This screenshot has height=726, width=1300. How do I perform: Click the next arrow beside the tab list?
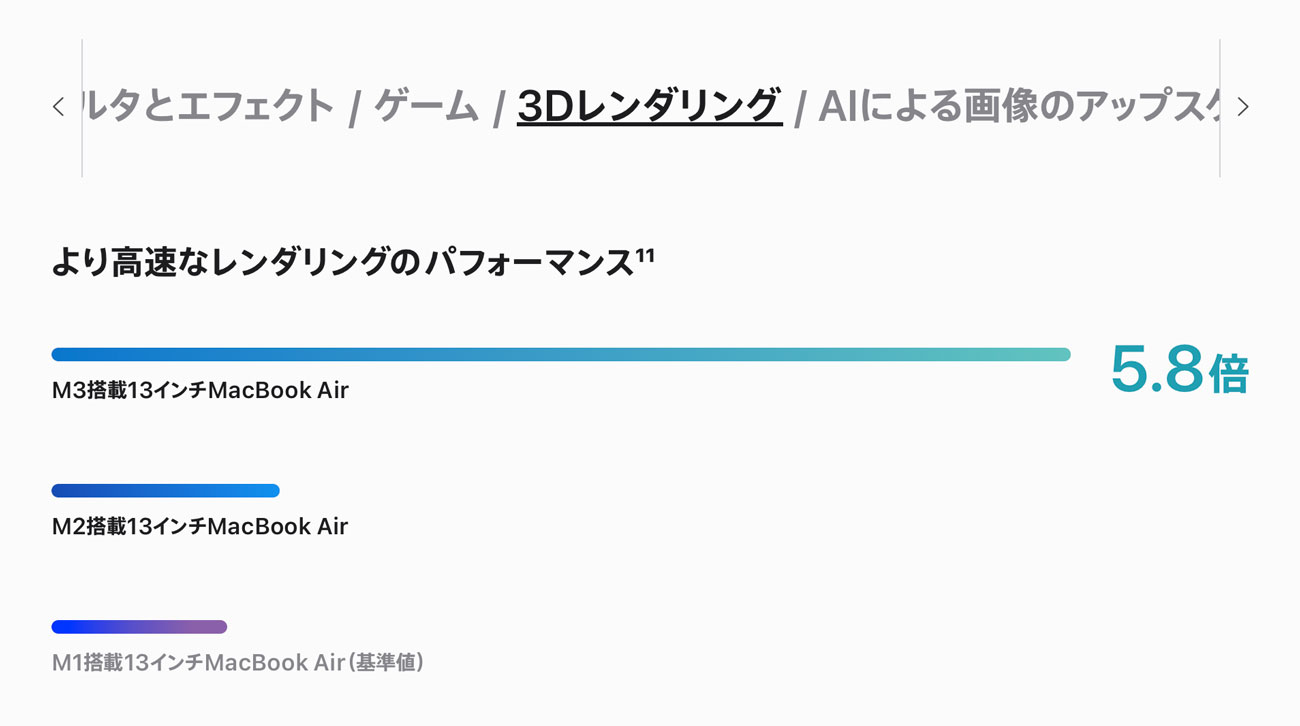(x=1243, y=107)
